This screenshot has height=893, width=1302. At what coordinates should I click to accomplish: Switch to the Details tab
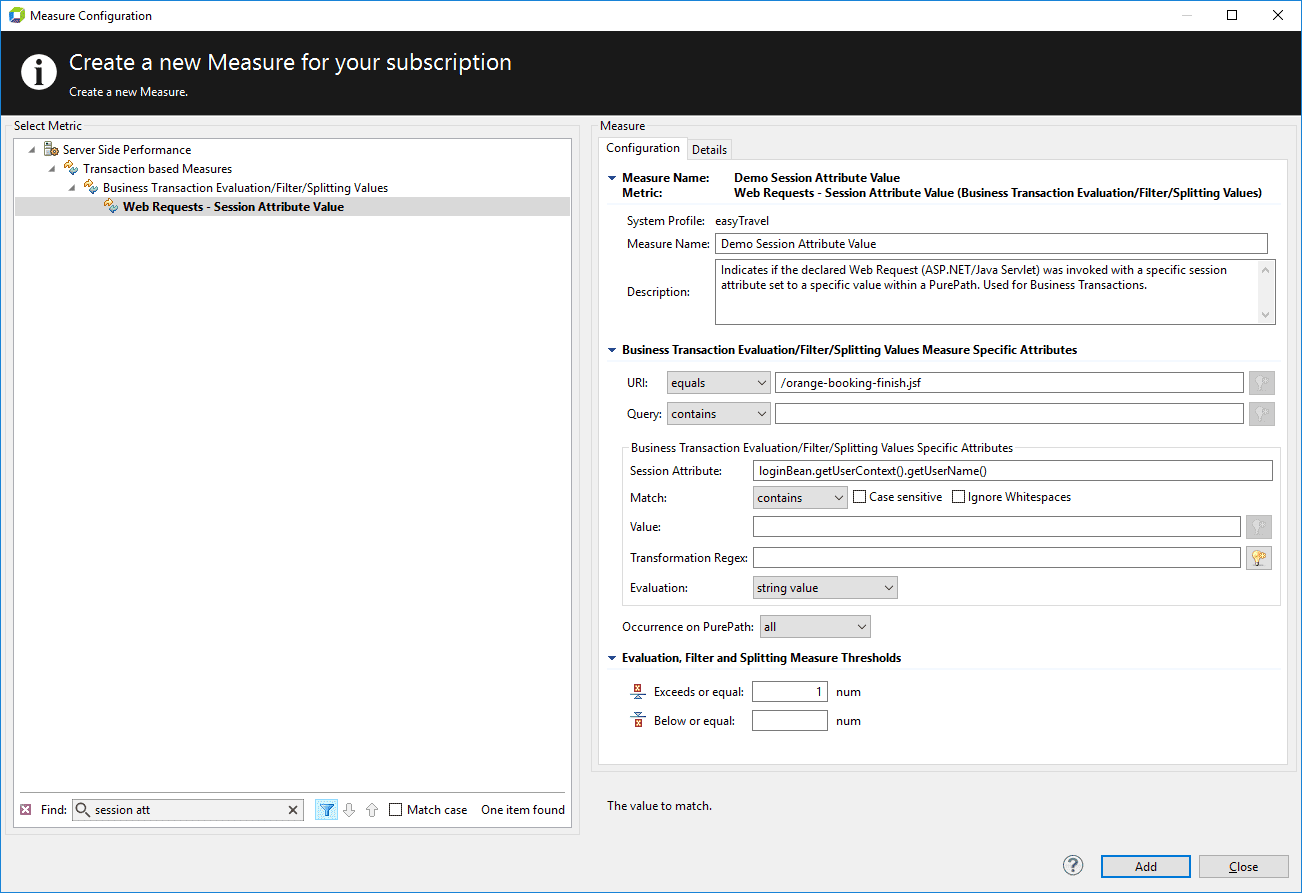pos(710,149)
